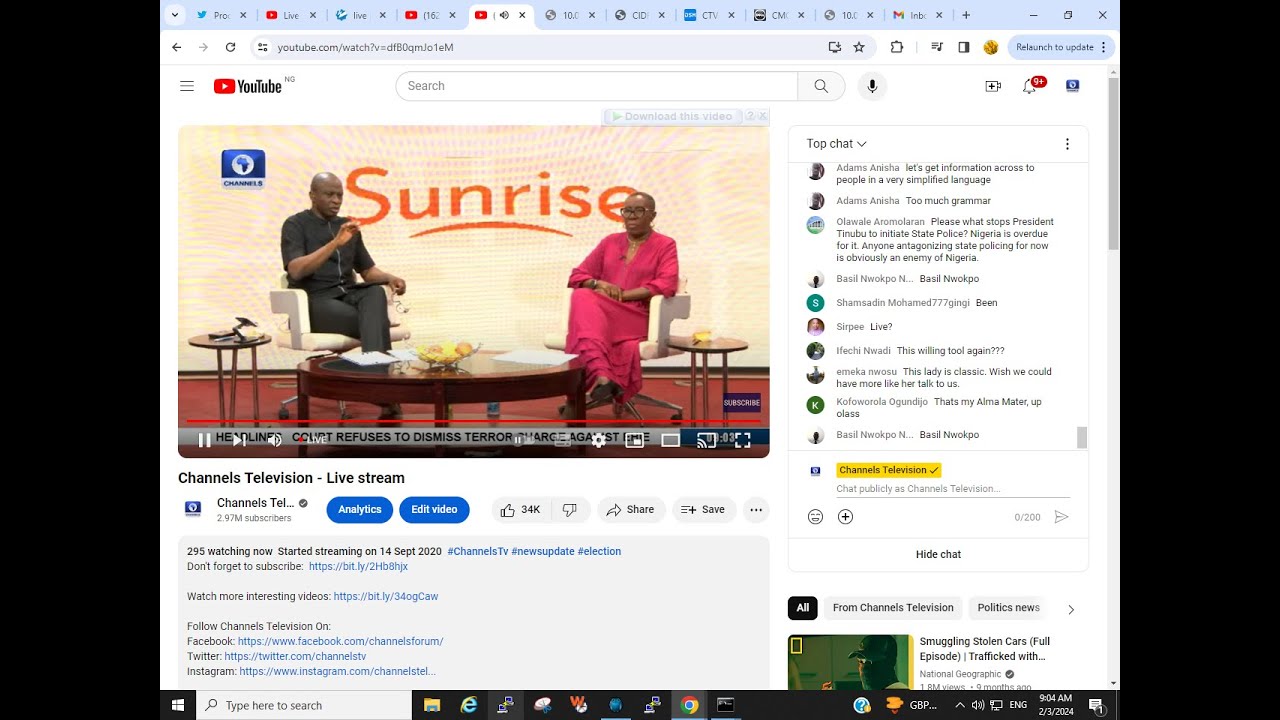Dislike this live stream video
Screen dimensions: 1280x720
[x=570, y=510]
